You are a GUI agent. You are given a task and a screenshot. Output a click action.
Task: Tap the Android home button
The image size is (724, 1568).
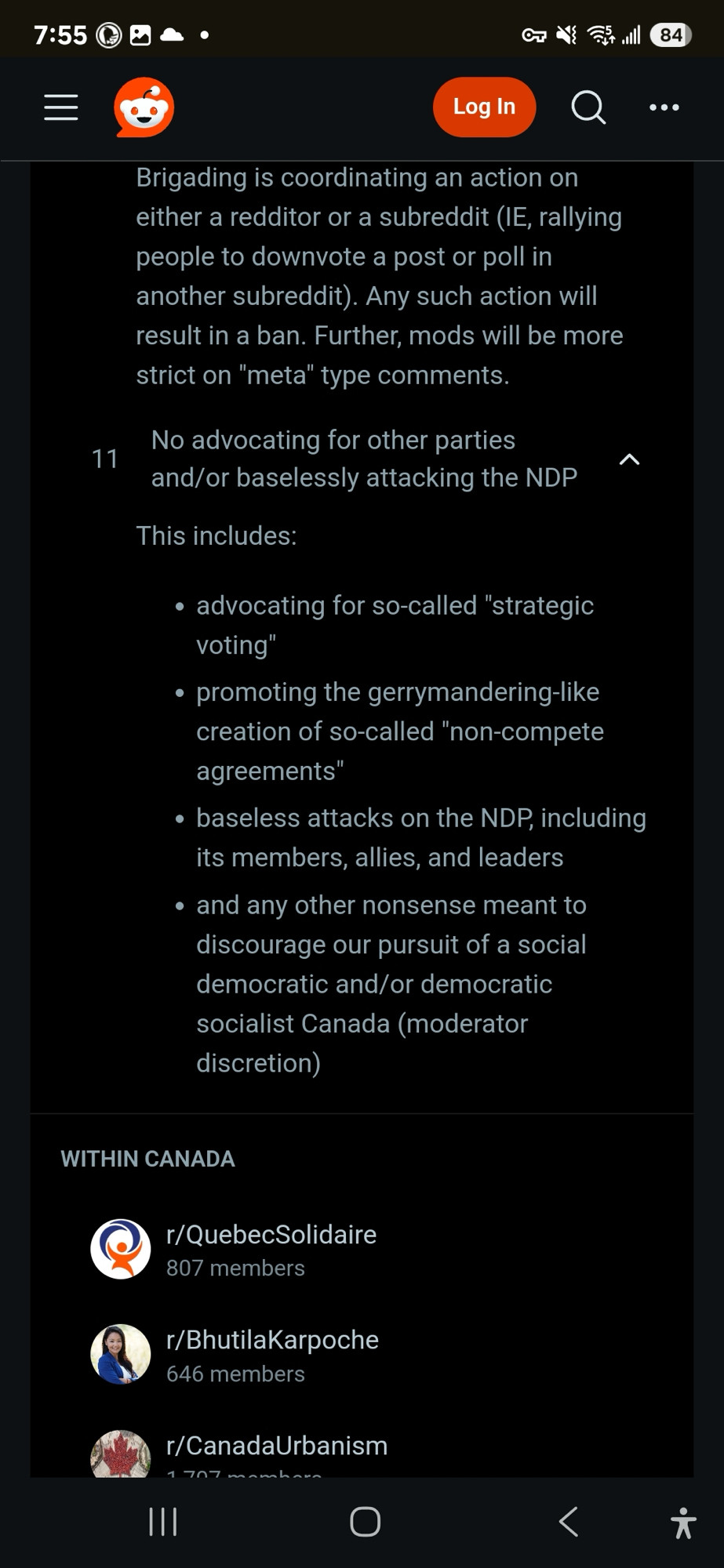point(366,1522)
